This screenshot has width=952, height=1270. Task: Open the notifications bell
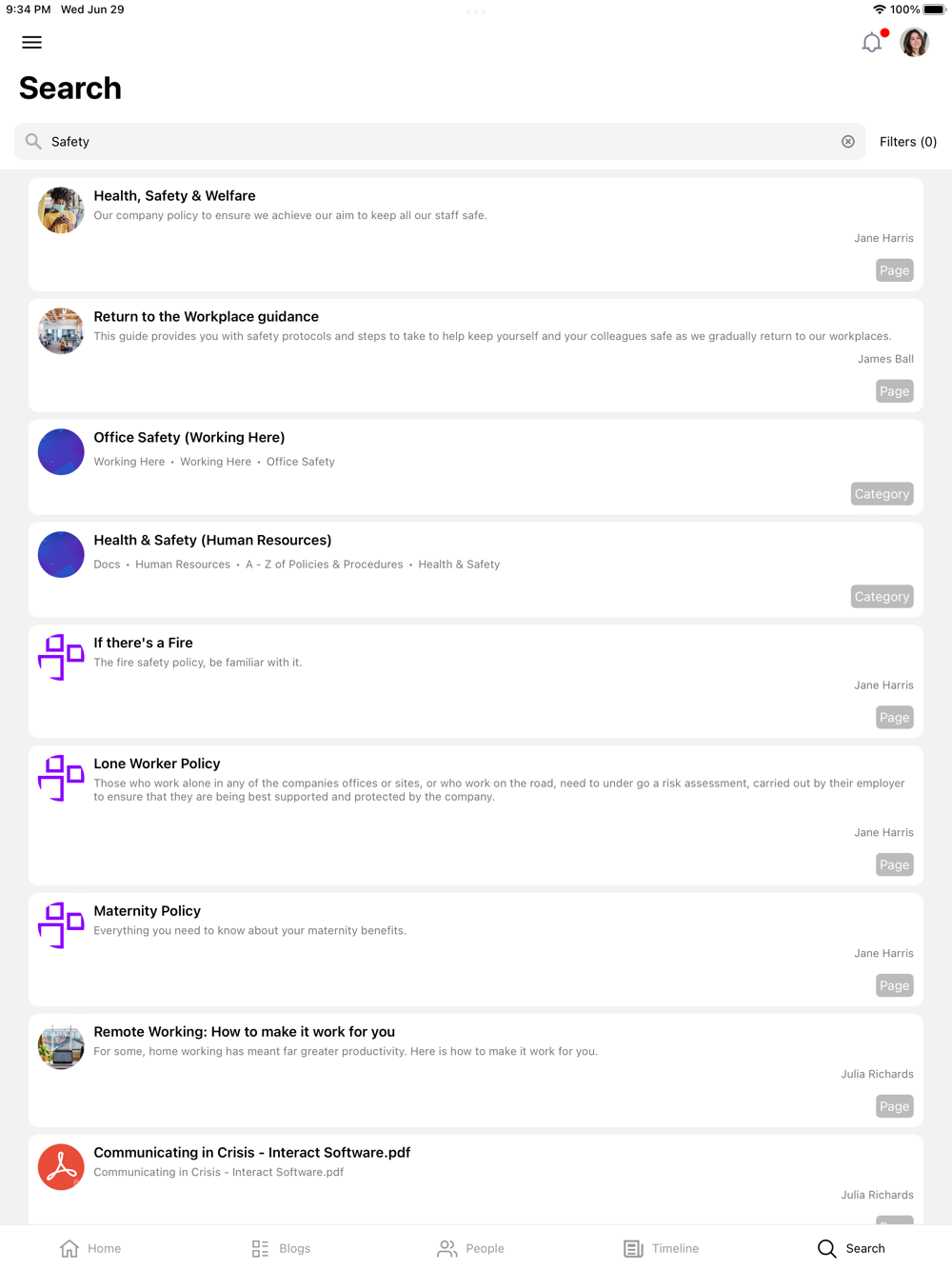(872, 42)
